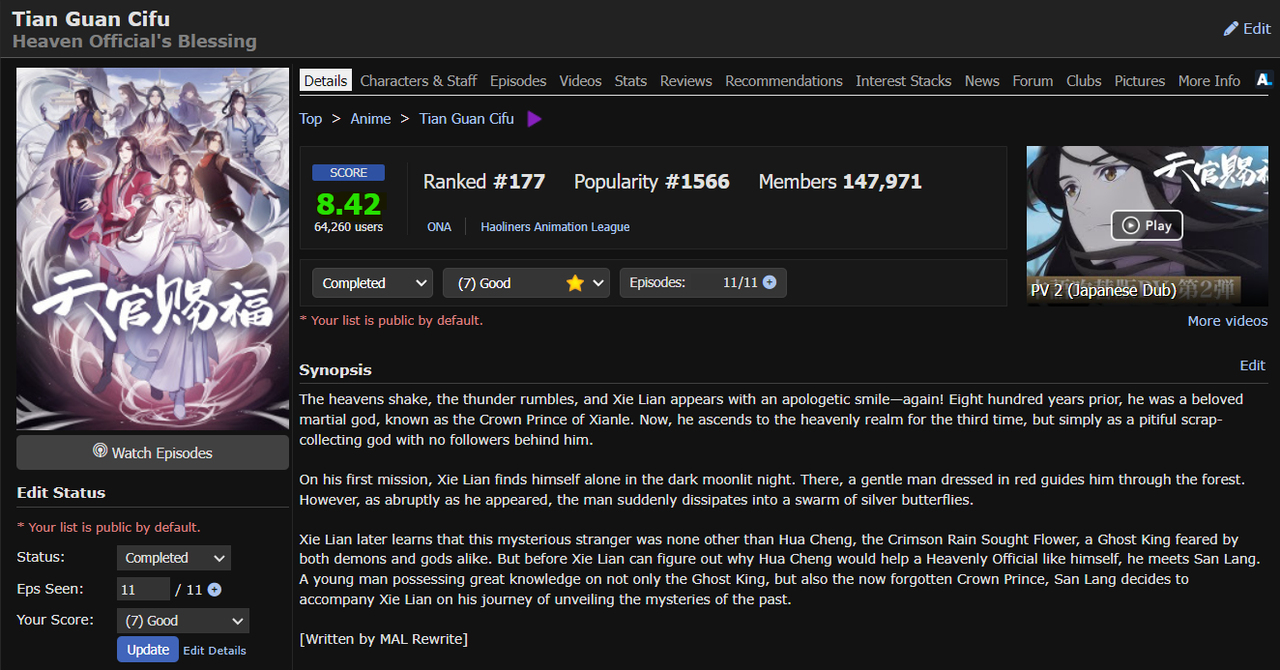Click the plus icon next to Episodes 11/11

[x=769, y=283]
